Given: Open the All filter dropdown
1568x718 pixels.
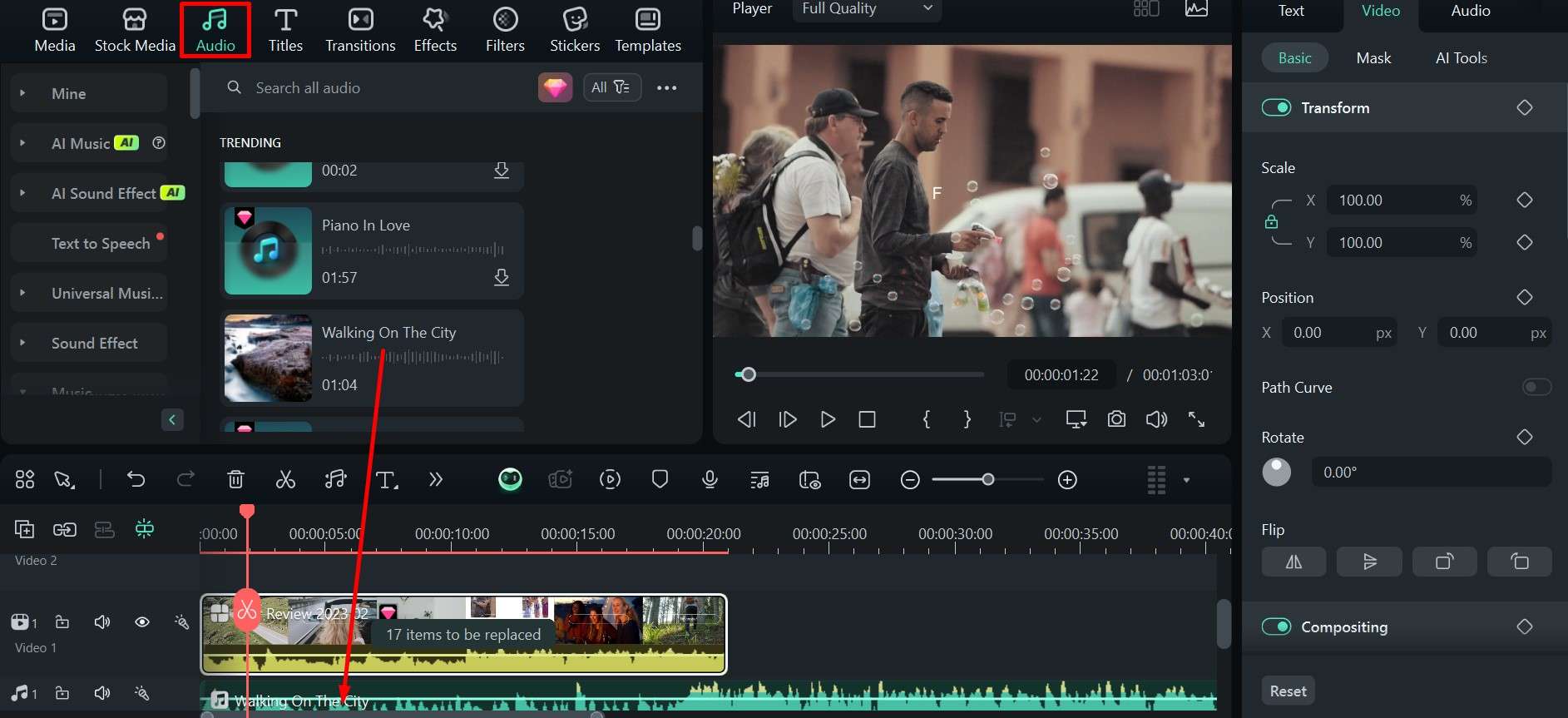Looking at the screenshot, I should click(x=611, y=87).
